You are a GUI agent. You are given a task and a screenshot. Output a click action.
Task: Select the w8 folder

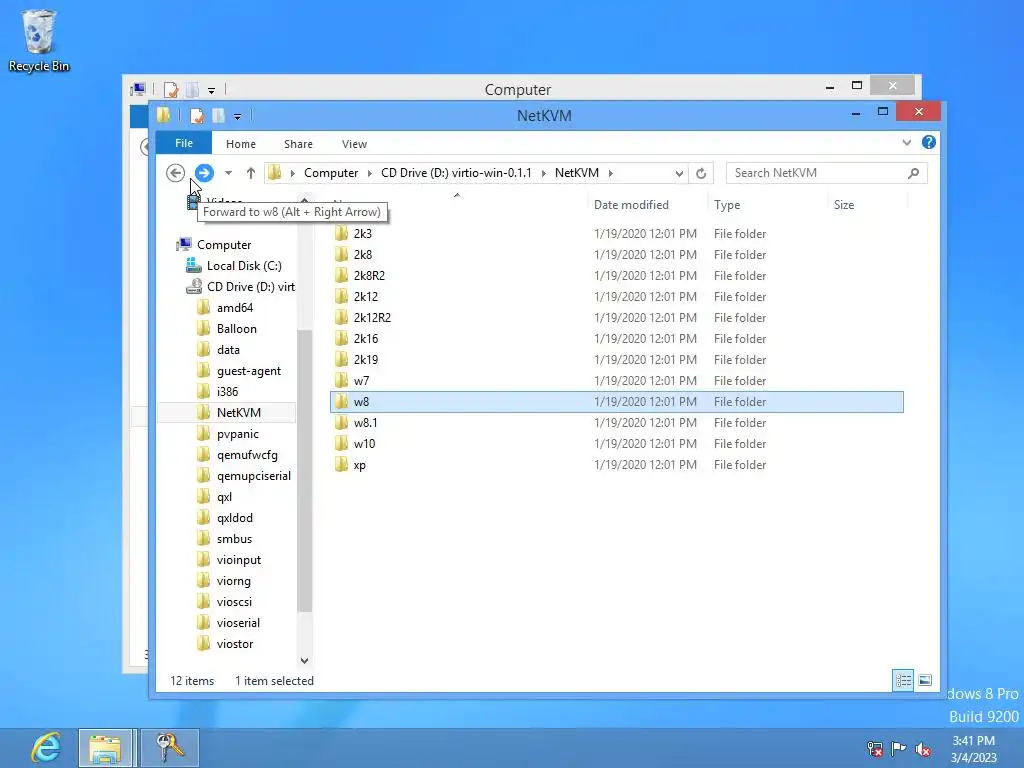[616, 402]
